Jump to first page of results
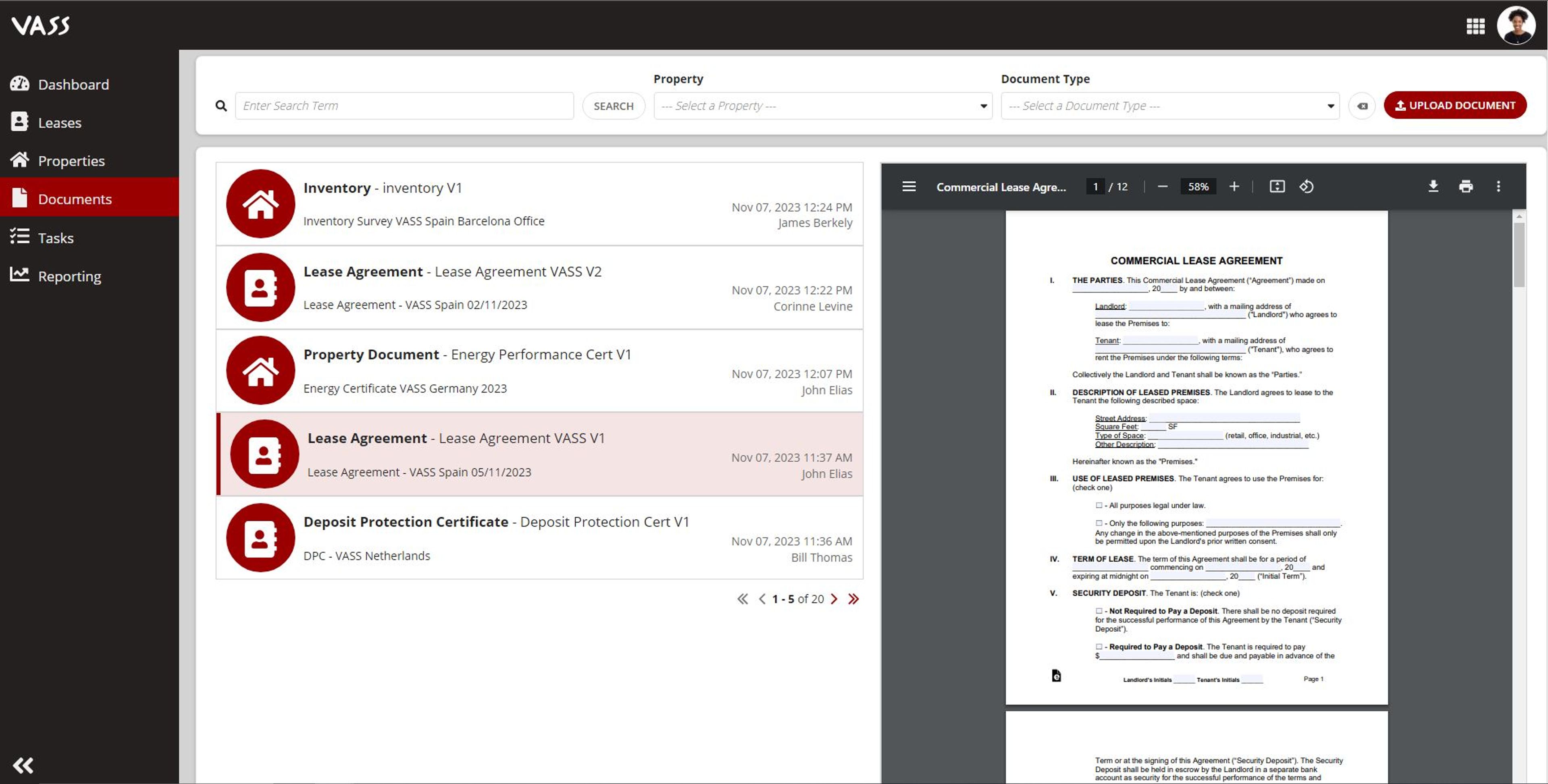 pyautogui.click(x=742, y=599)
